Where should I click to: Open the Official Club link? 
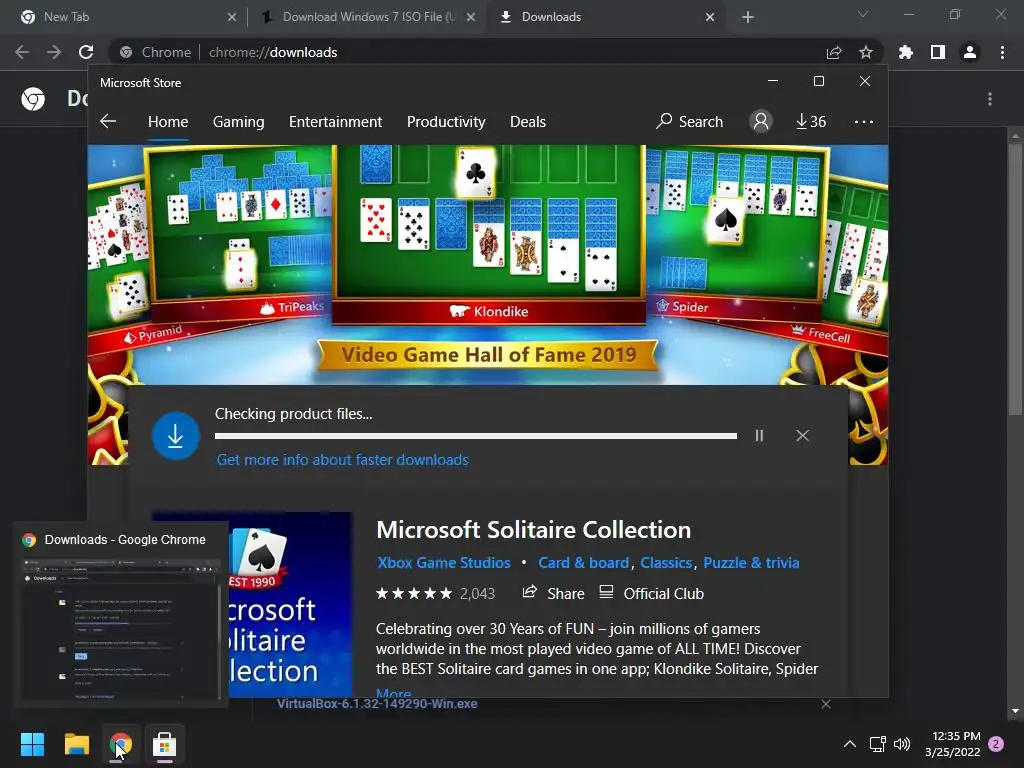[x=651, y=593]
